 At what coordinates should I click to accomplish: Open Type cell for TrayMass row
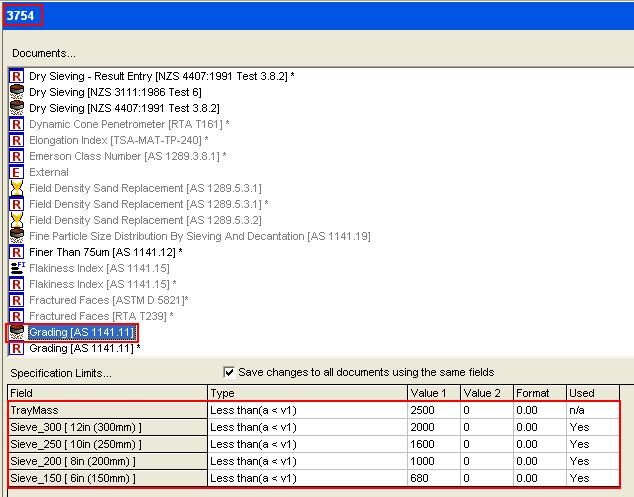[306, 410]
